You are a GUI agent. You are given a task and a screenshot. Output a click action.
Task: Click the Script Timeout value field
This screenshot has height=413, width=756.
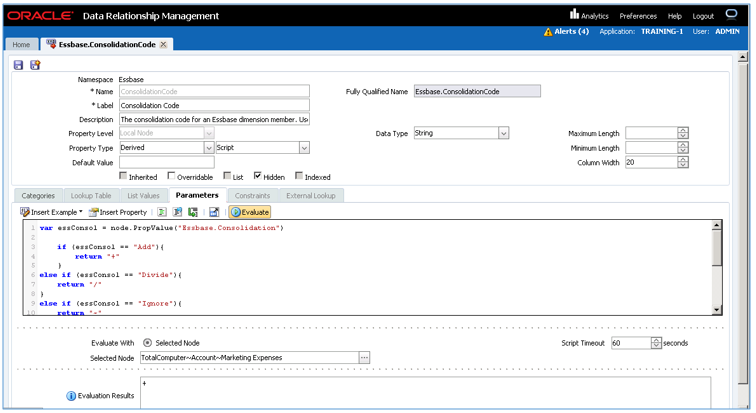[631, 343]
